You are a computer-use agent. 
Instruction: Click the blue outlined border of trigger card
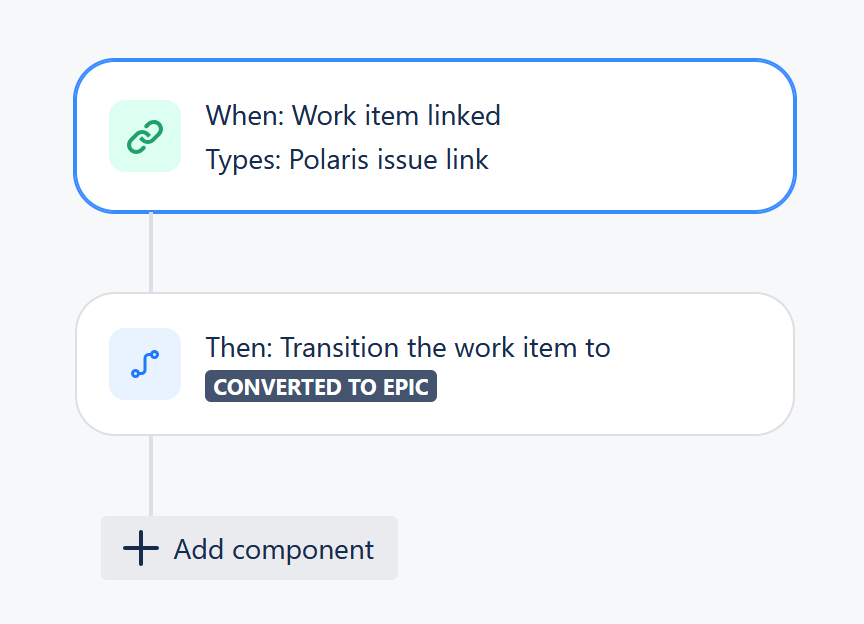coord(435,60)
